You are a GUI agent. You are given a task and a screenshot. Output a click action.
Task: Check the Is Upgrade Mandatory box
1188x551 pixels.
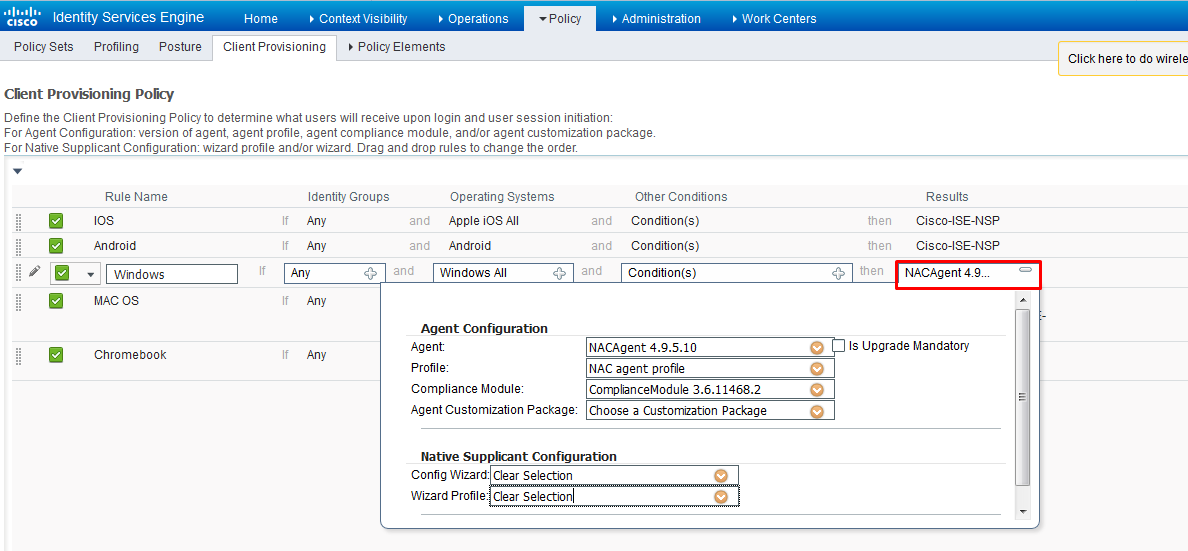point(839,346)
